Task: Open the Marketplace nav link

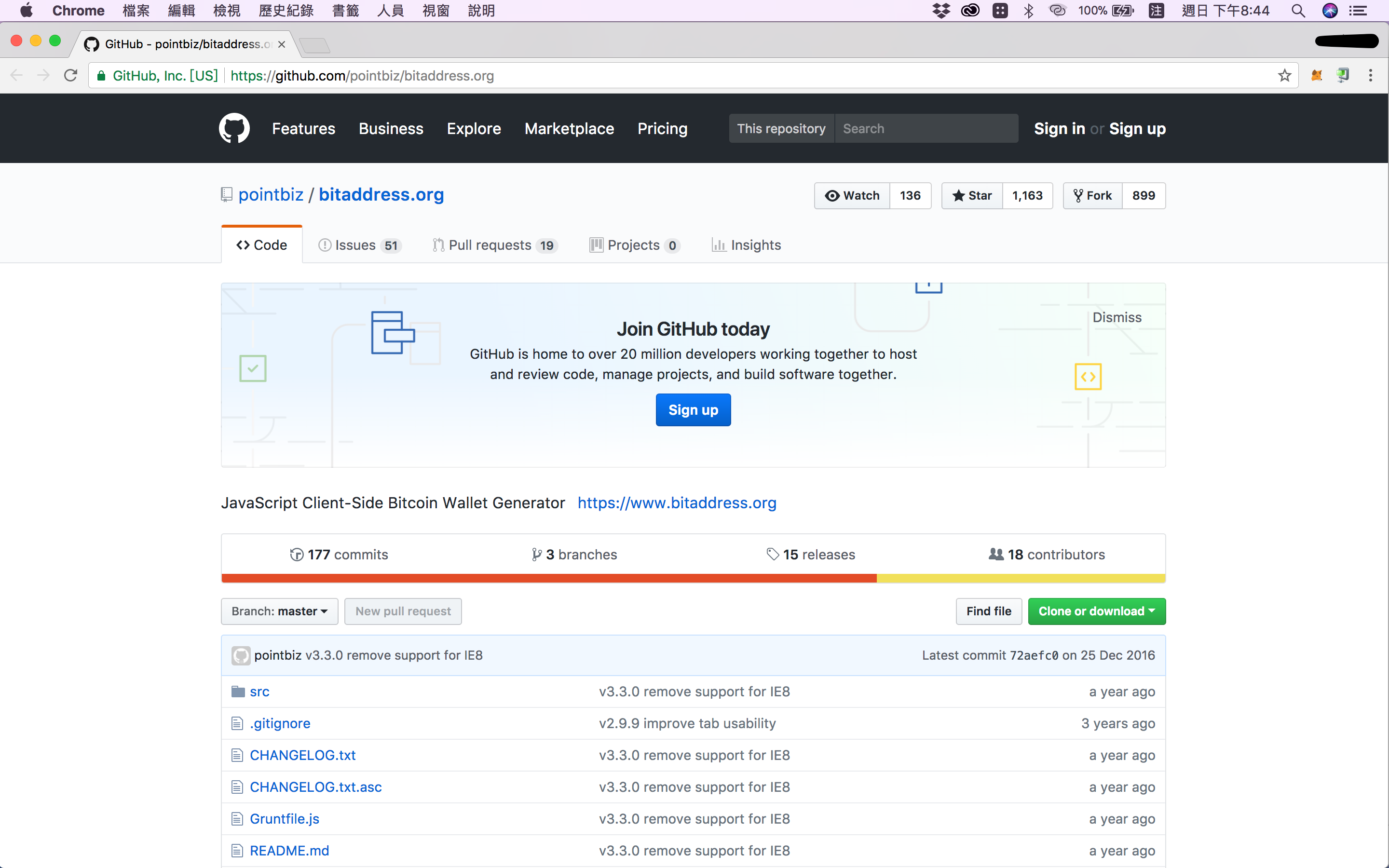Action: 570,129
